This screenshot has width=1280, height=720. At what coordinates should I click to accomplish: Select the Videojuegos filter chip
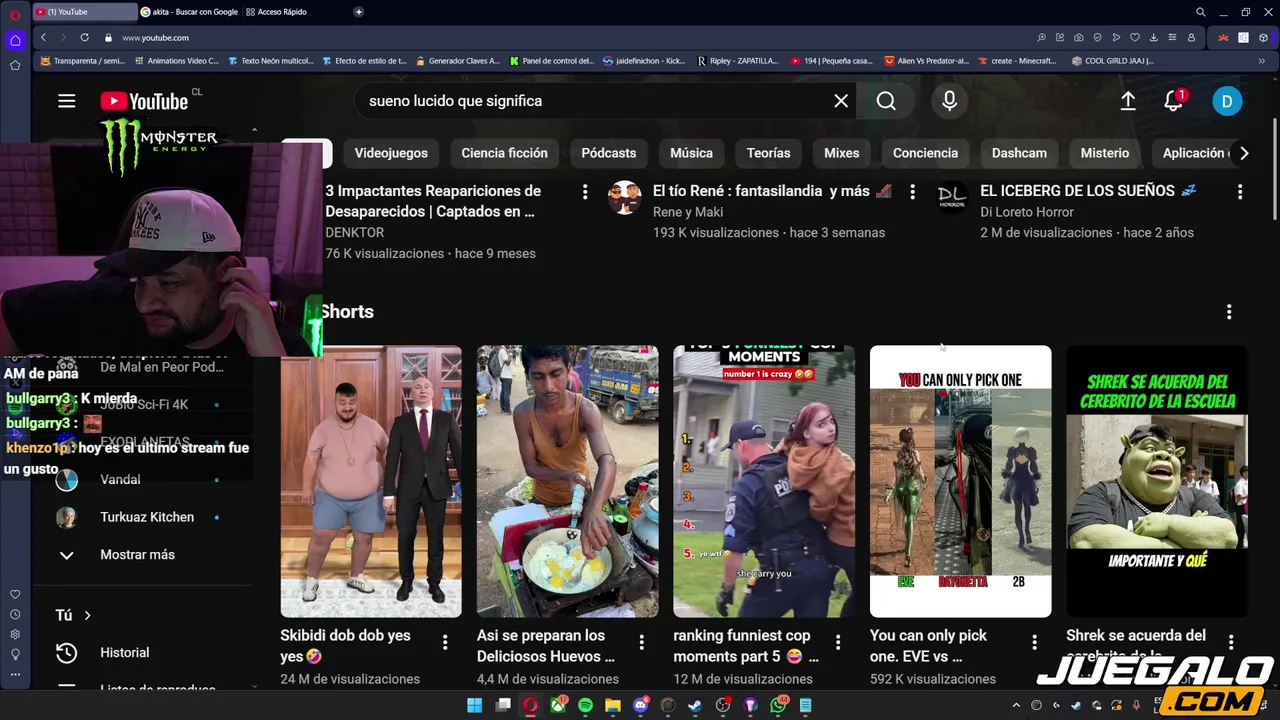391,153
